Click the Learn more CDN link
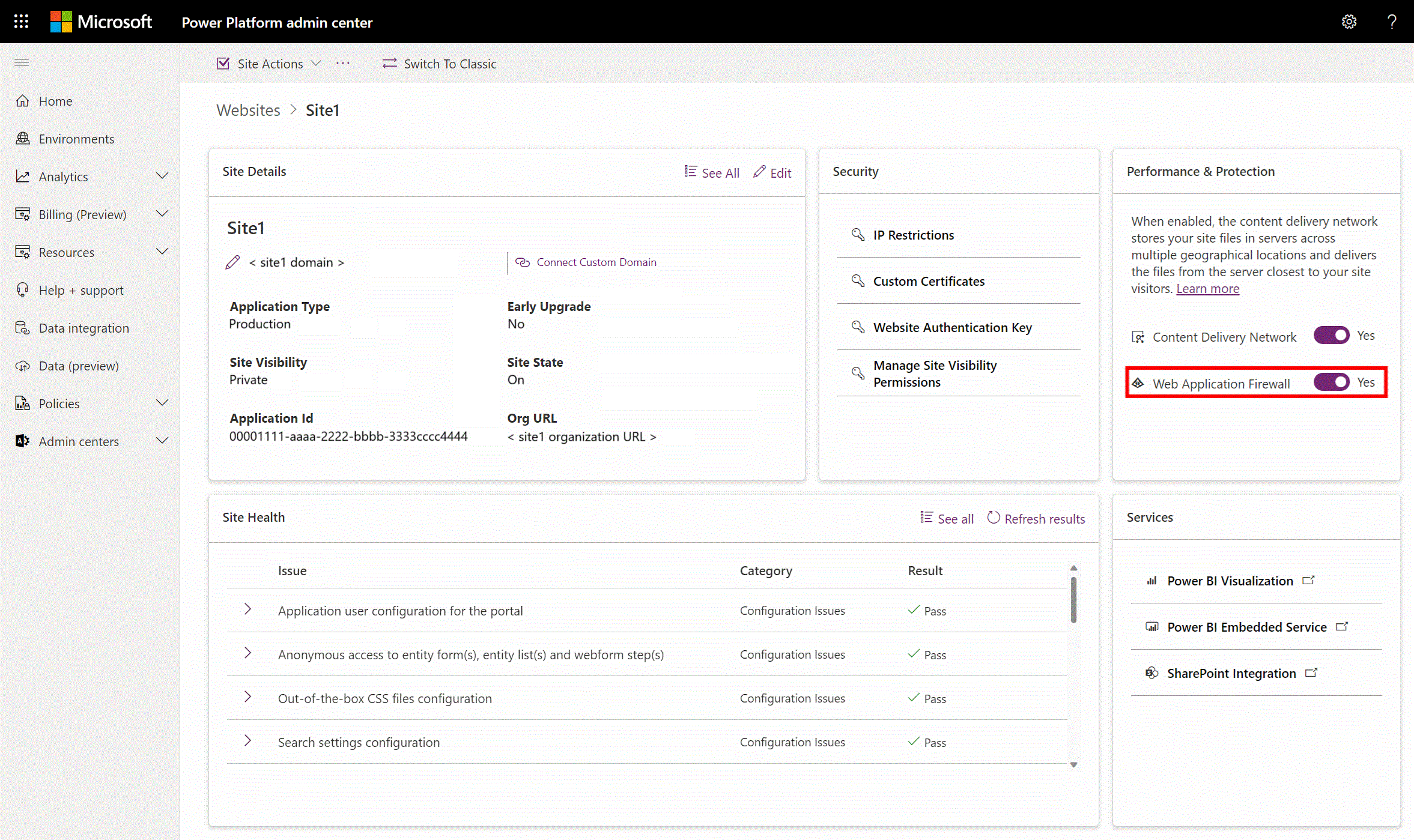Image resolution: width=1414 pixels, height=840 pixels. click(1208, 288)
